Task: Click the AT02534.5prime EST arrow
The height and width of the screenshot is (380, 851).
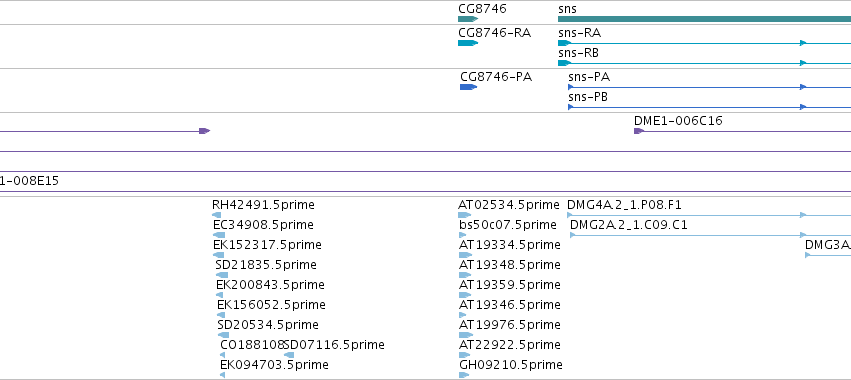Action: click(465, 215)
